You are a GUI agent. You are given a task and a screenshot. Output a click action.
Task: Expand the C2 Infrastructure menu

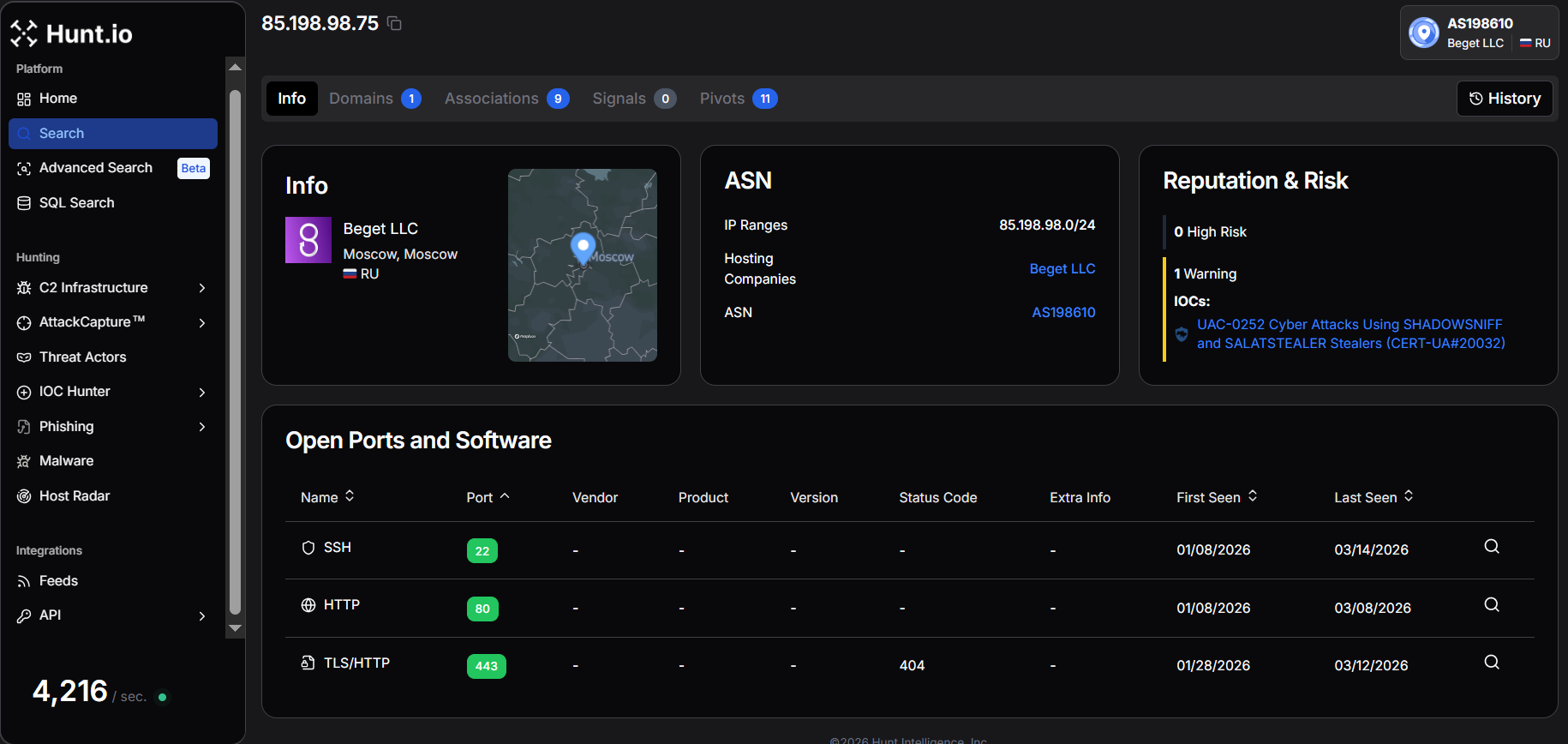pyautogui.click(x=201, y=288)
